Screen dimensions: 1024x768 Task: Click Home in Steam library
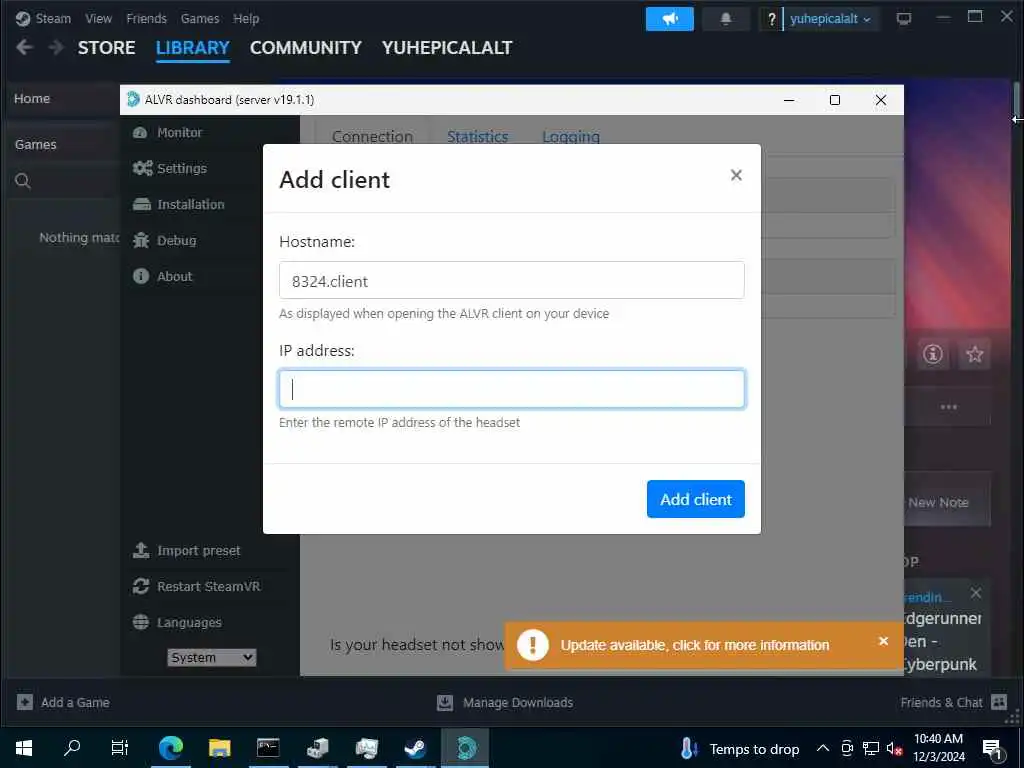click(x=32, y=99)
